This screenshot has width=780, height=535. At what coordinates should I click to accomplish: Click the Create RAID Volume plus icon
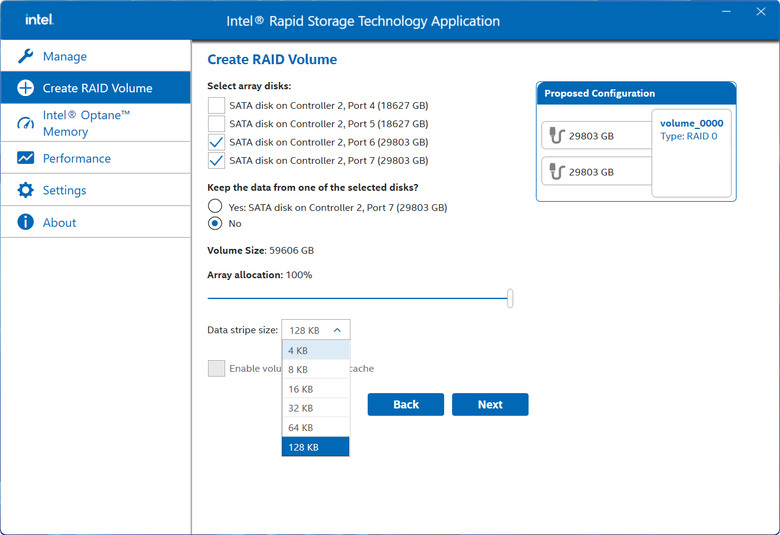click(25, 88)
